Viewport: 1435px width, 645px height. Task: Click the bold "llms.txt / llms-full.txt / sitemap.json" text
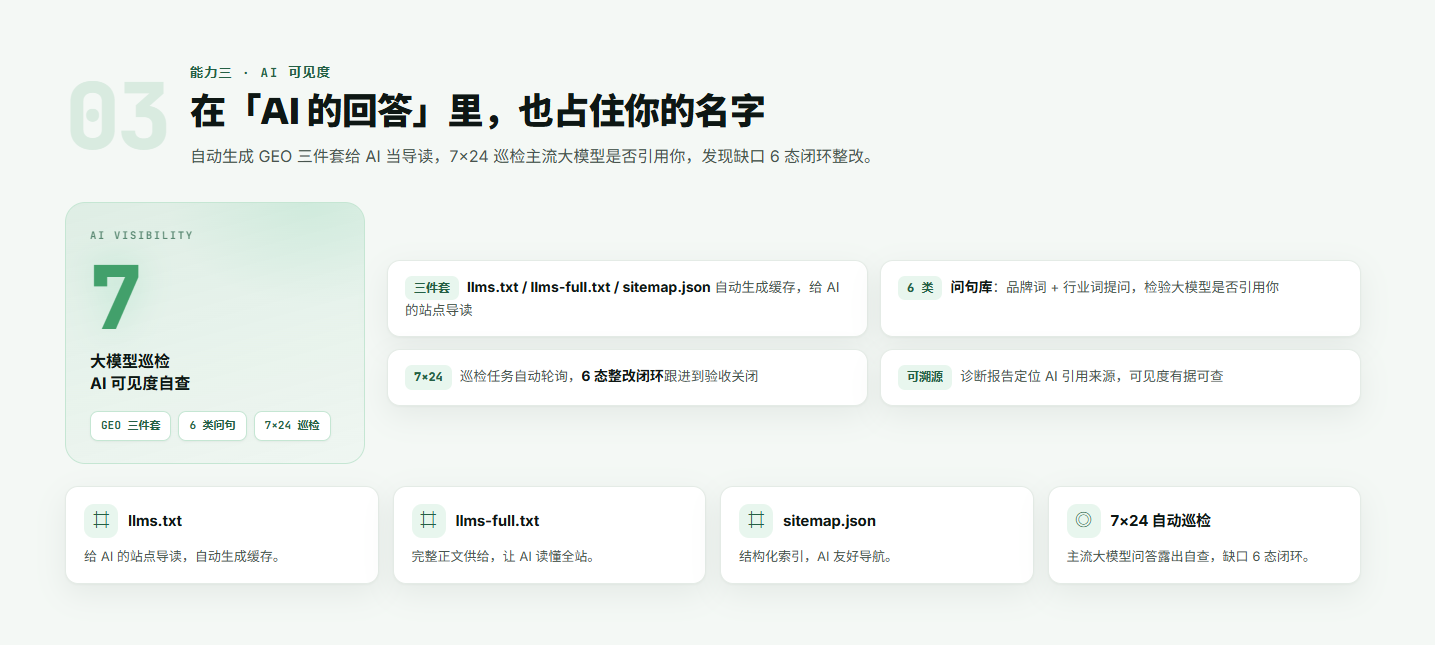(x=589, y=287)
